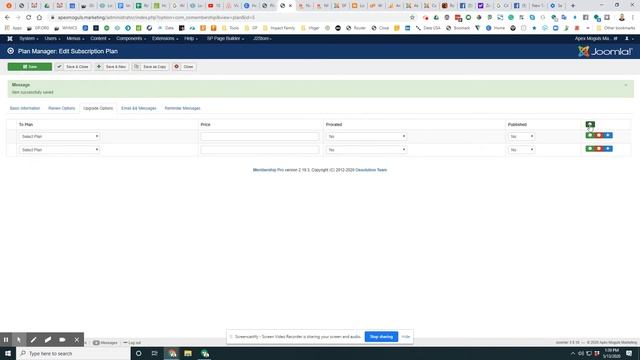Open the Content menu

(100, 38)
